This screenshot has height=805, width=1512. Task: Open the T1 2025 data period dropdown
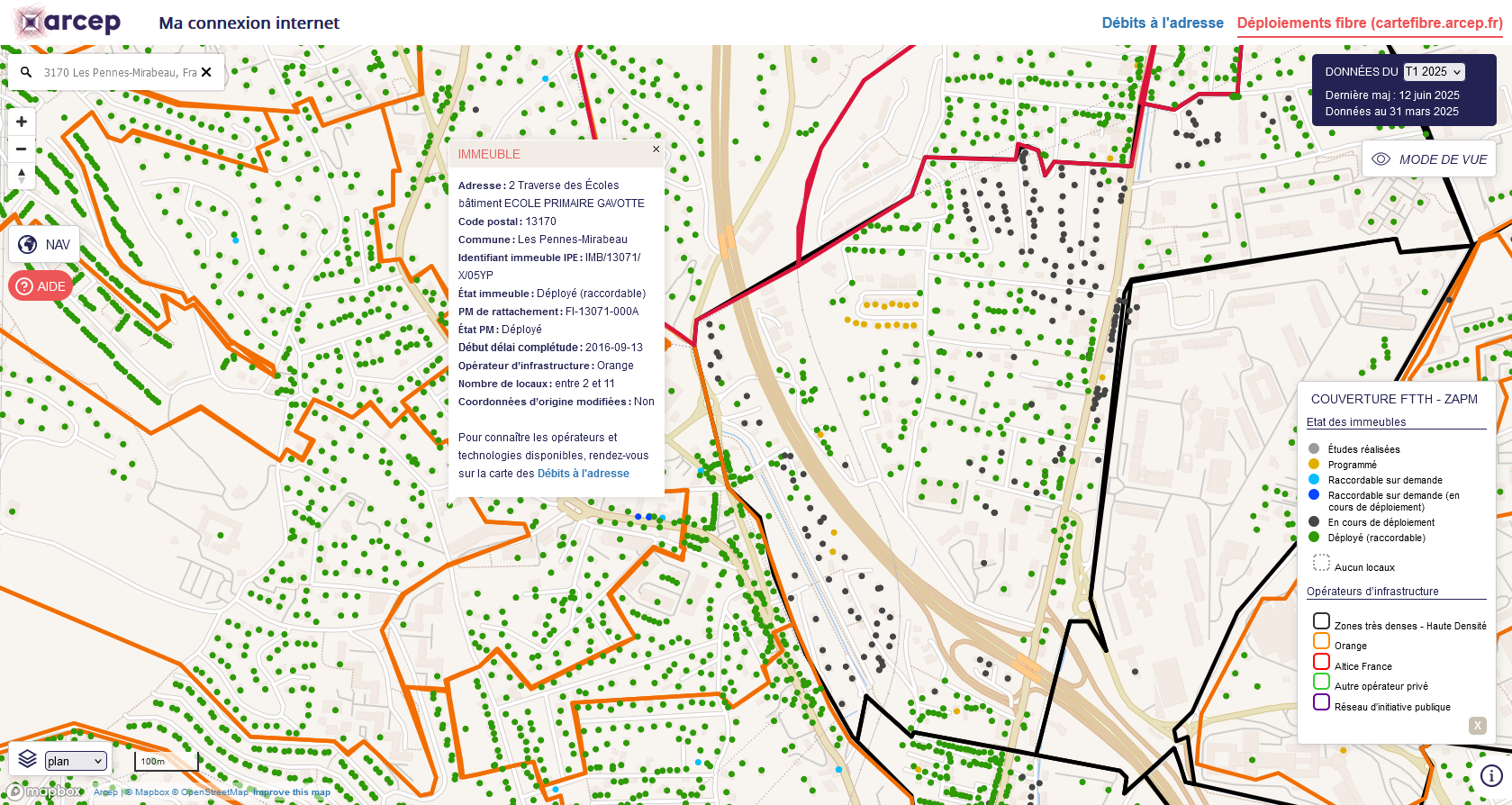click(x=1434, y=72)
